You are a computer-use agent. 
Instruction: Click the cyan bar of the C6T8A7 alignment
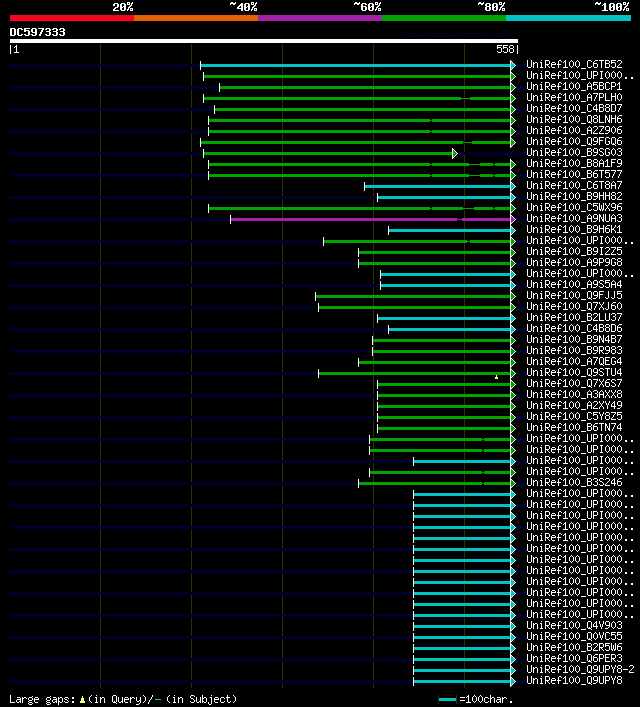[437, 186]
